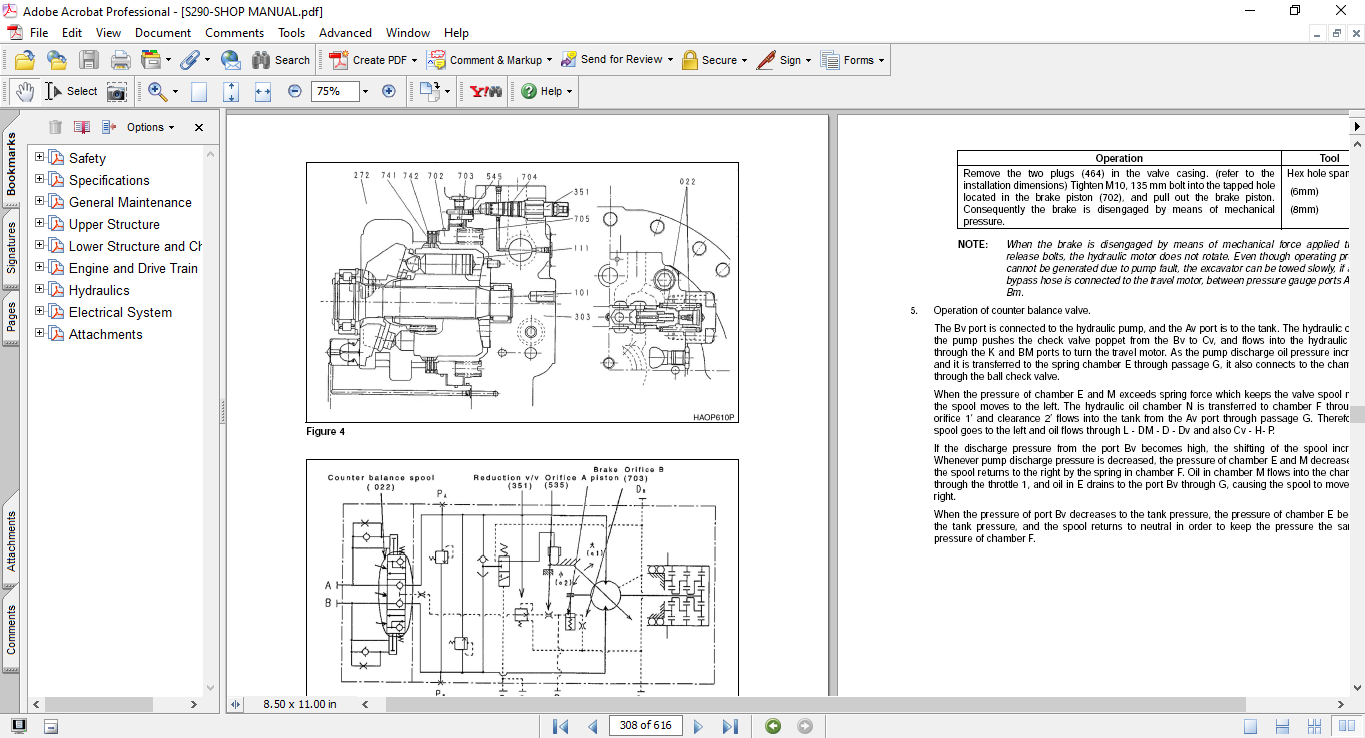
Task: Click the Fit Width icon
Action: pos(263,91)
